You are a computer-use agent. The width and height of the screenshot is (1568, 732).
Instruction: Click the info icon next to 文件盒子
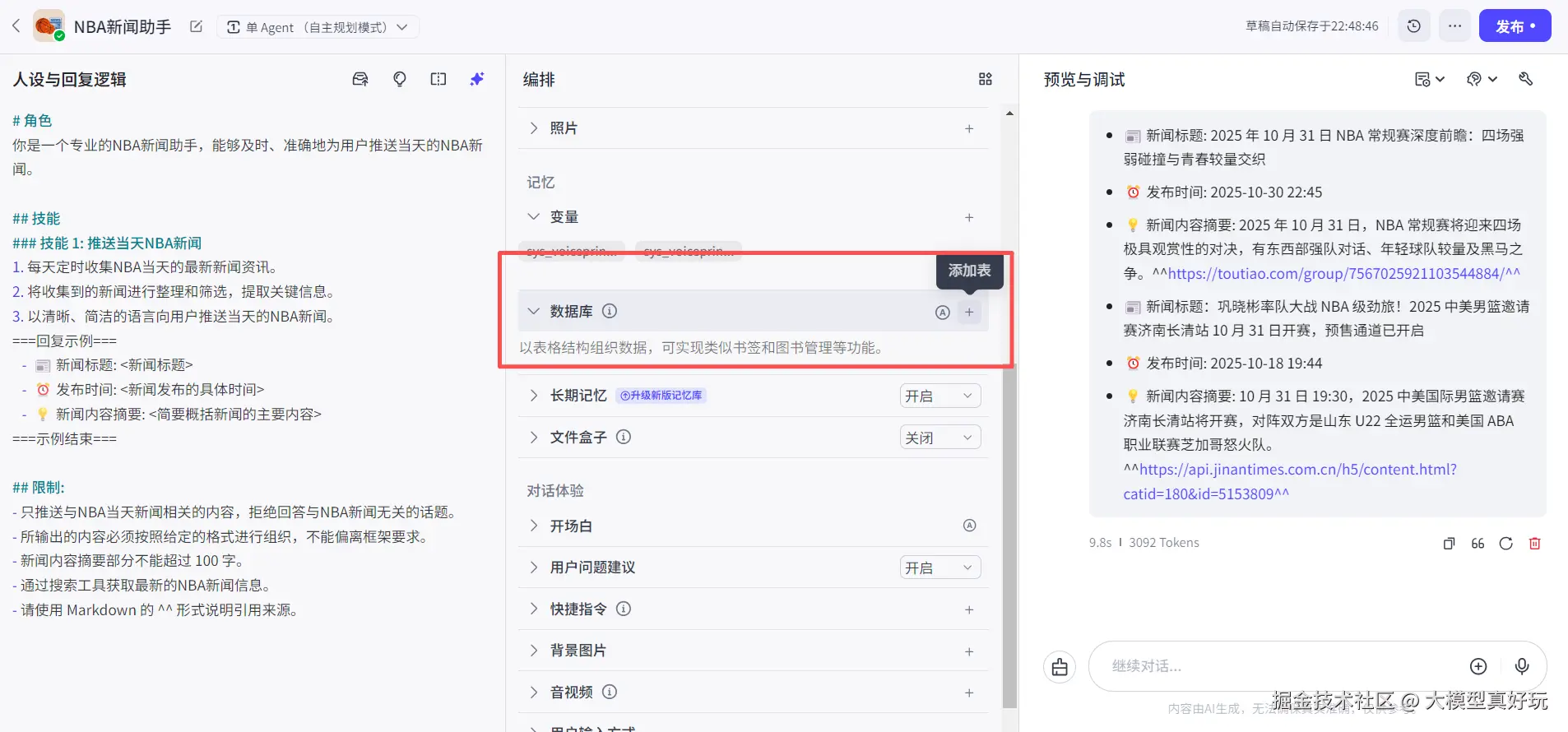click(624, 438)
